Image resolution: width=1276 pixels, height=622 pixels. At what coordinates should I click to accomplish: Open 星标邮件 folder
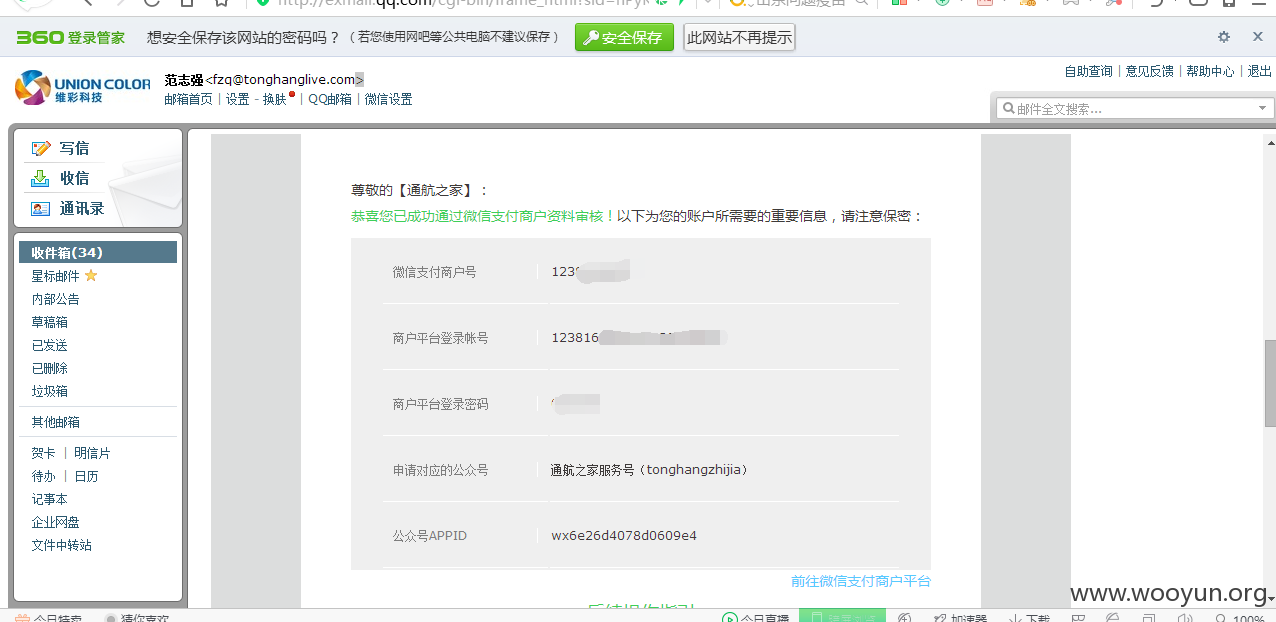click(x=55, y=276)
